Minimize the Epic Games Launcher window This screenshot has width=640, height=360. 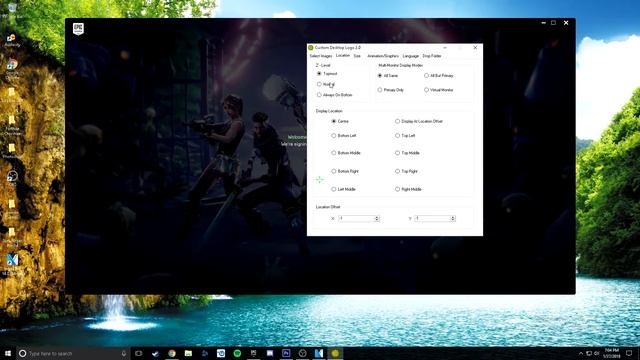543,23
